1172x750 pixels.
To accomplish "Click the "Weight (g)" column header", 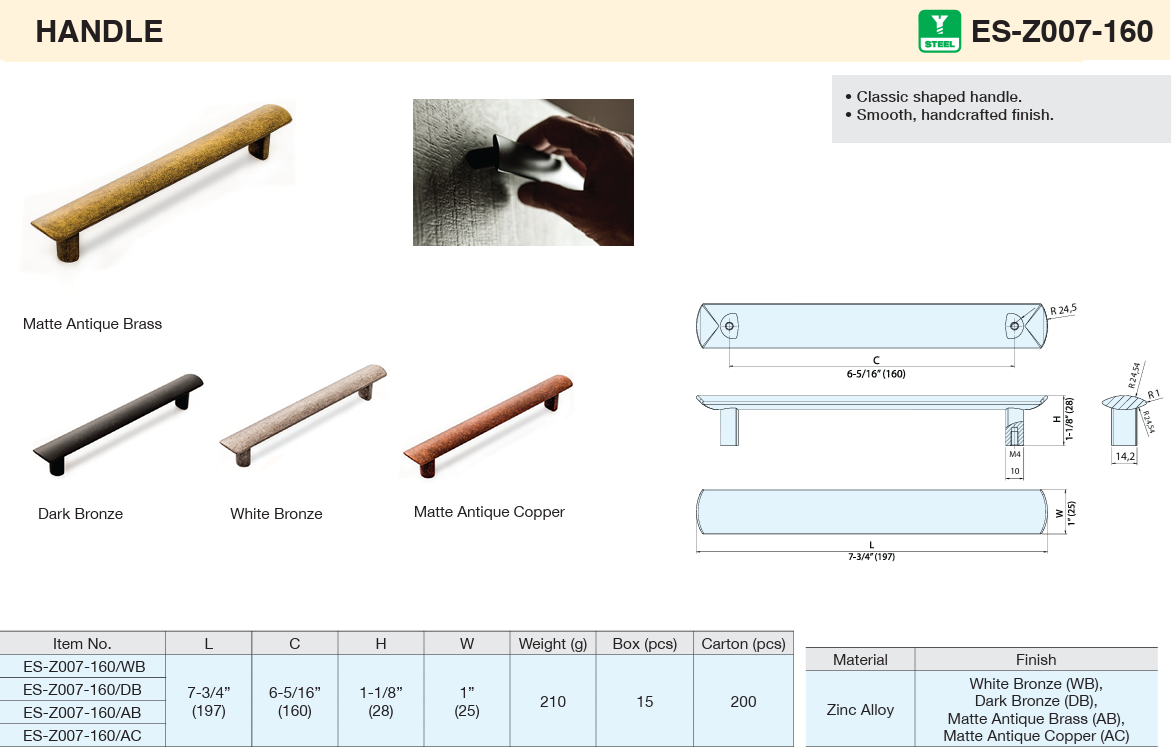I will tap(553, 643).
